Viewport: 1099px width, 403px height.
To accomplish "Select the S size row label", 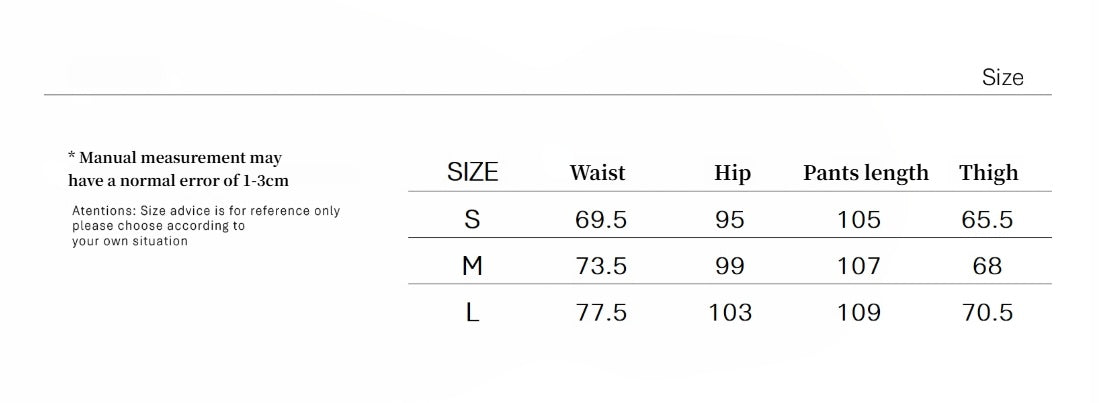I will tap(472, 220).
